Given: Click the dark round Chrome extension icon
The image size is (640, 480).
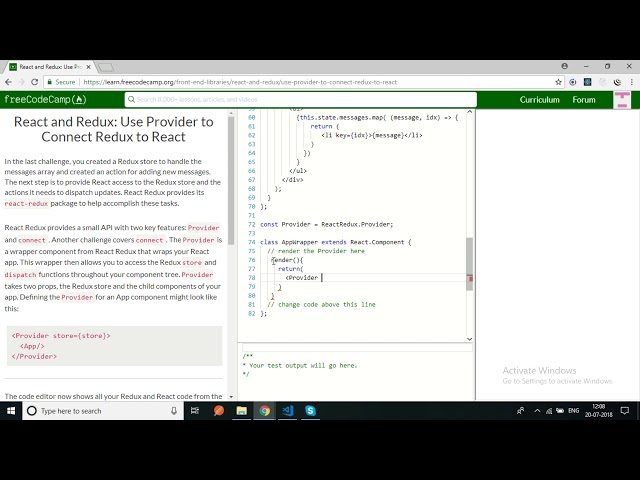Looking at the screenshot, I should click(x=617, y=82).
